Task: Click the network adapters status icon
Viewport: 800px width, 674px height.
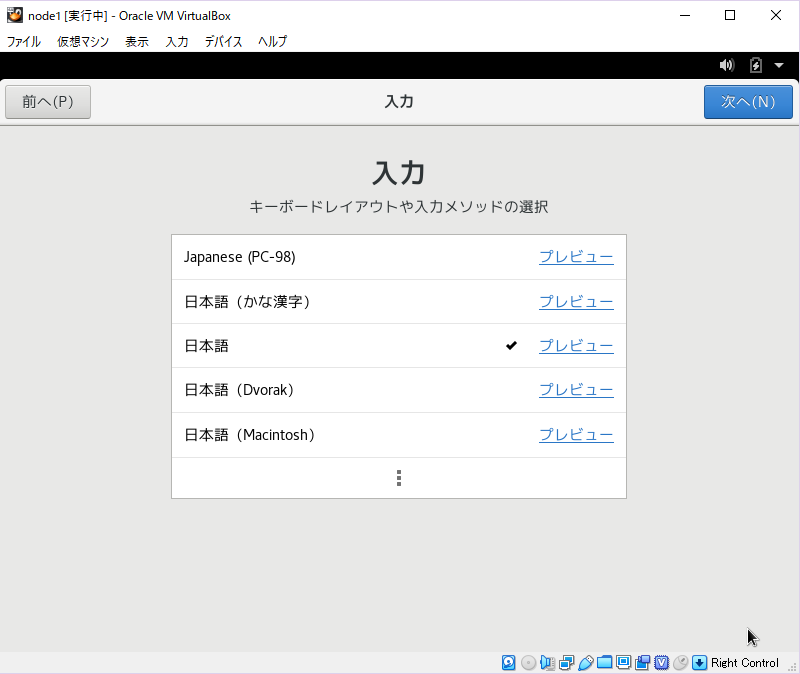Action: (566, 662)
